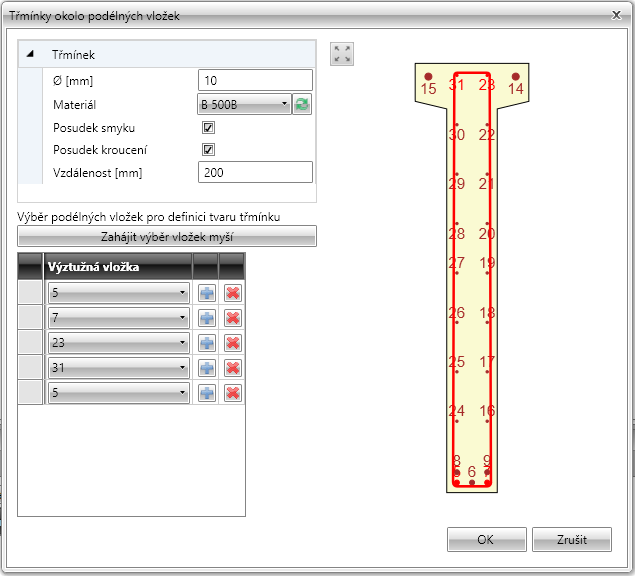Screen dimensions: 635x576
Task: Delete the last bar 5 row
Action: (233, 393)
